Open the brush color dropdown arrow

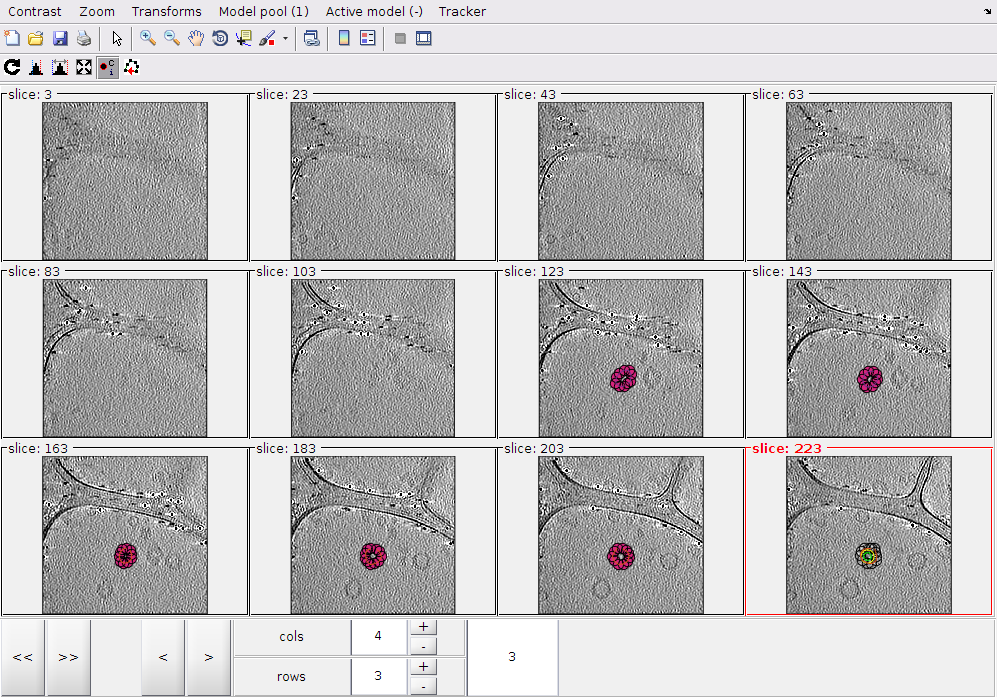pyautogui.click(x=285, y=39)
